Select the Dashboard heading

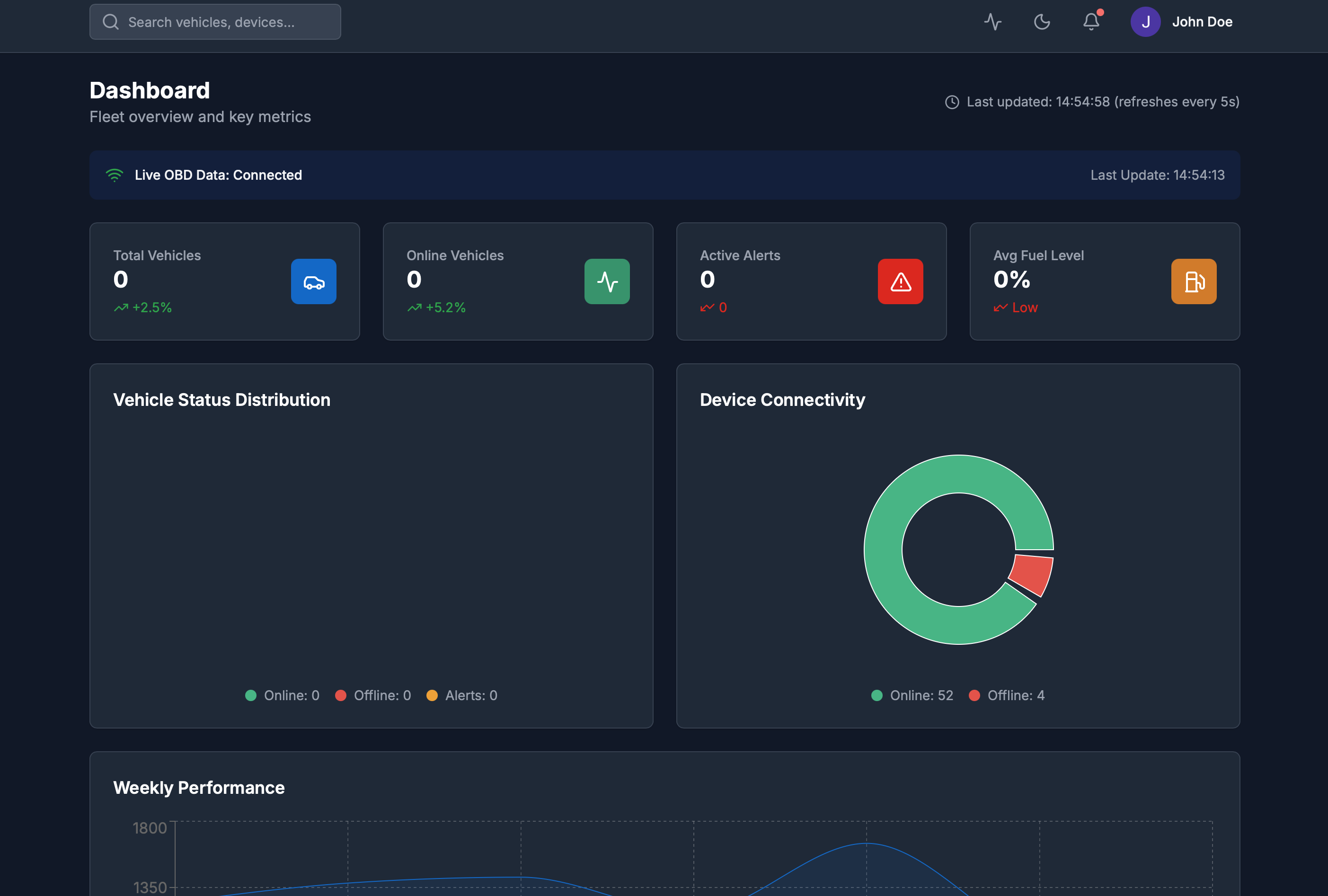pyautogui.click(x=150, y=90)
